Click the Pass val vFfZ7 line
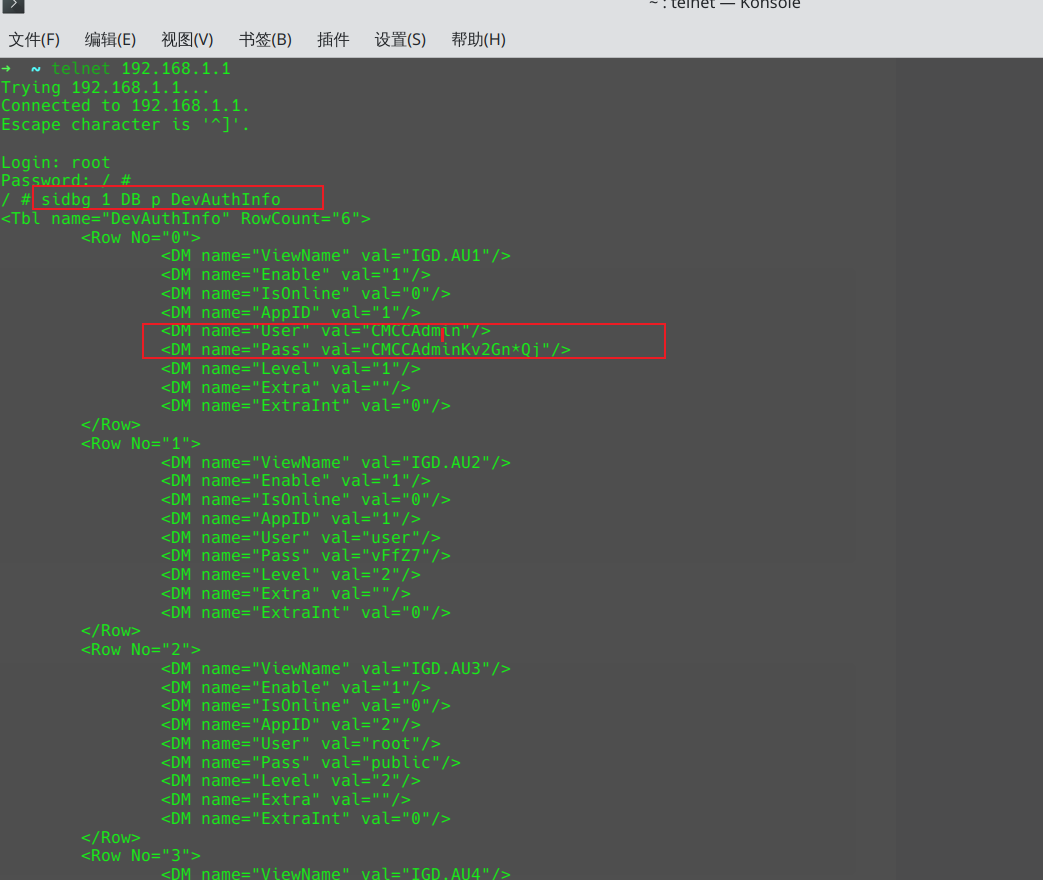 [x=305, y=556]
